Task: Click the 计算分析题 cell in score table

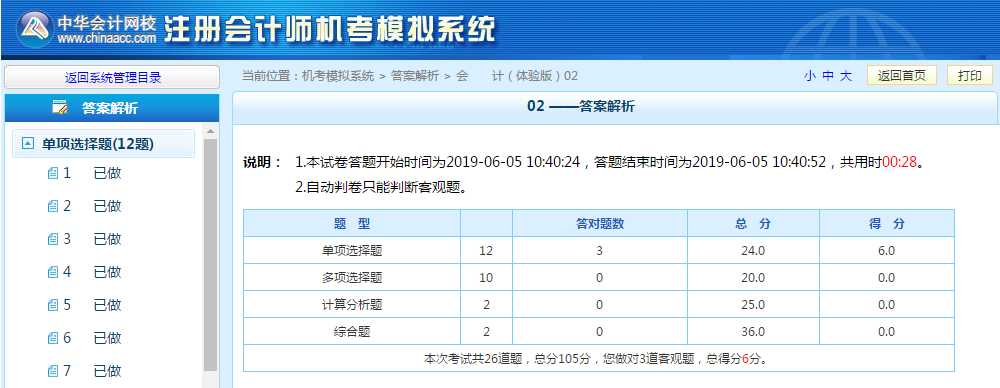Action: click(x=352, y=304)
